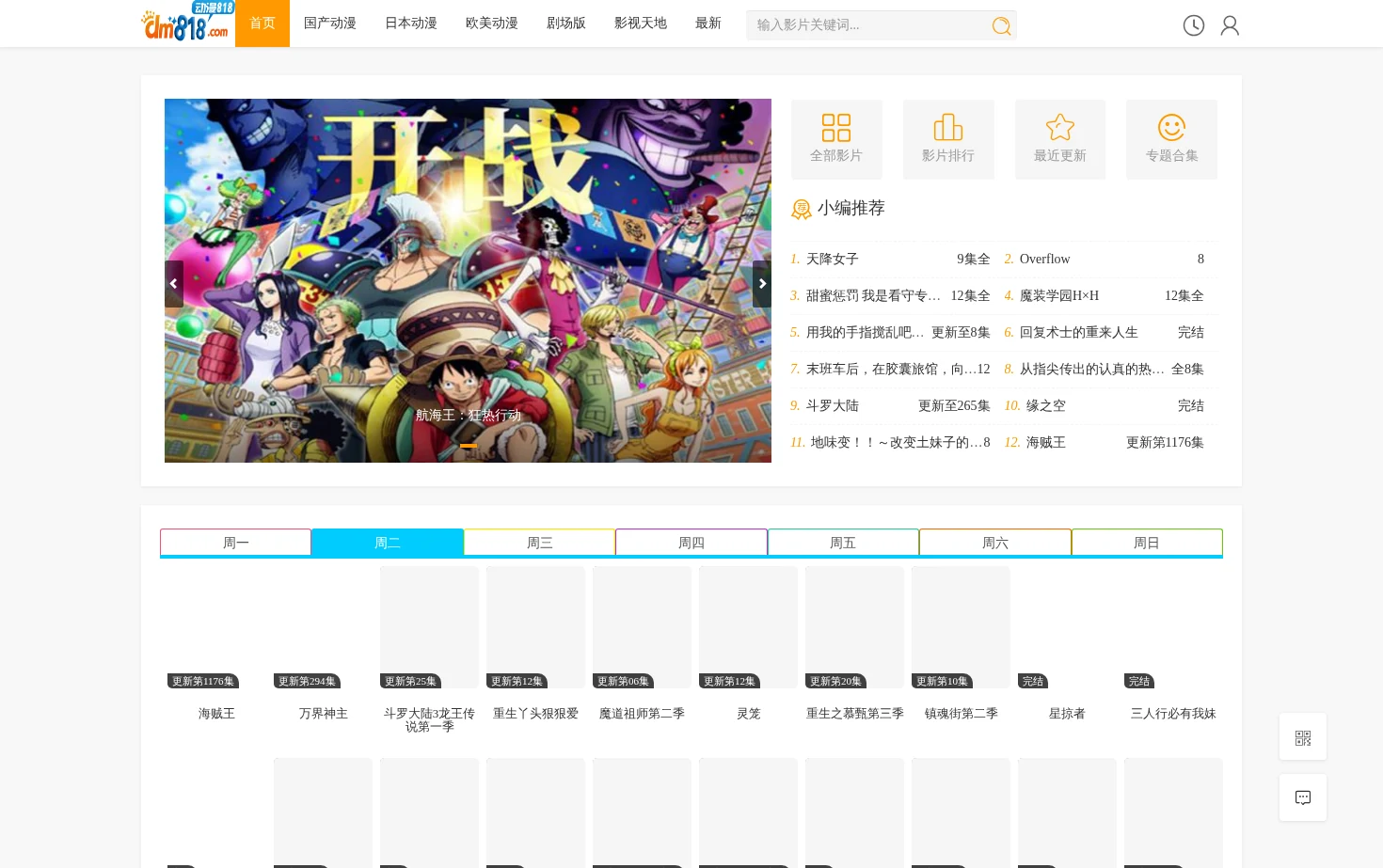Image resolution: width=1383 pixels, height=868 pixels.
Task: Open recommended title 回复术士的重来人生
Action: point(1079,332)
